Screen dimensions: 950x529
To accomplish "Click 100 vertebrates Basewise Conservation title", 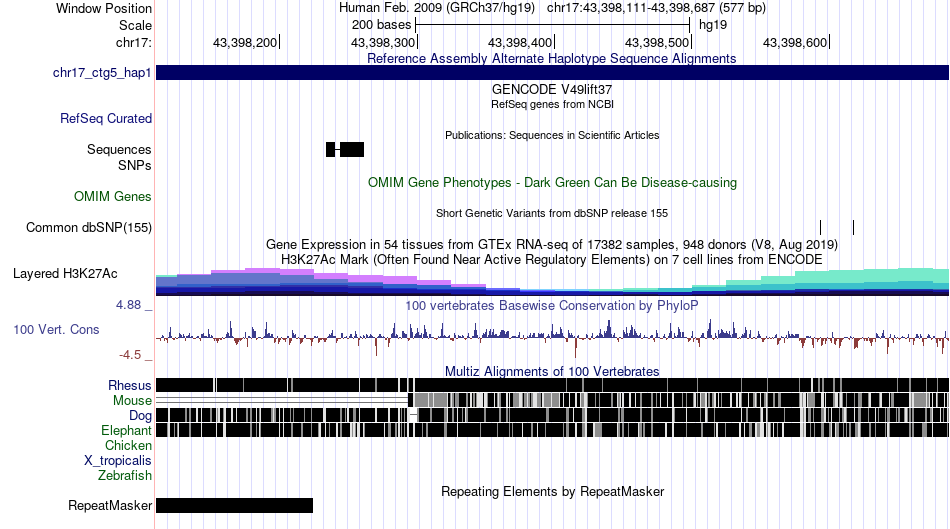I will point(552,305).
